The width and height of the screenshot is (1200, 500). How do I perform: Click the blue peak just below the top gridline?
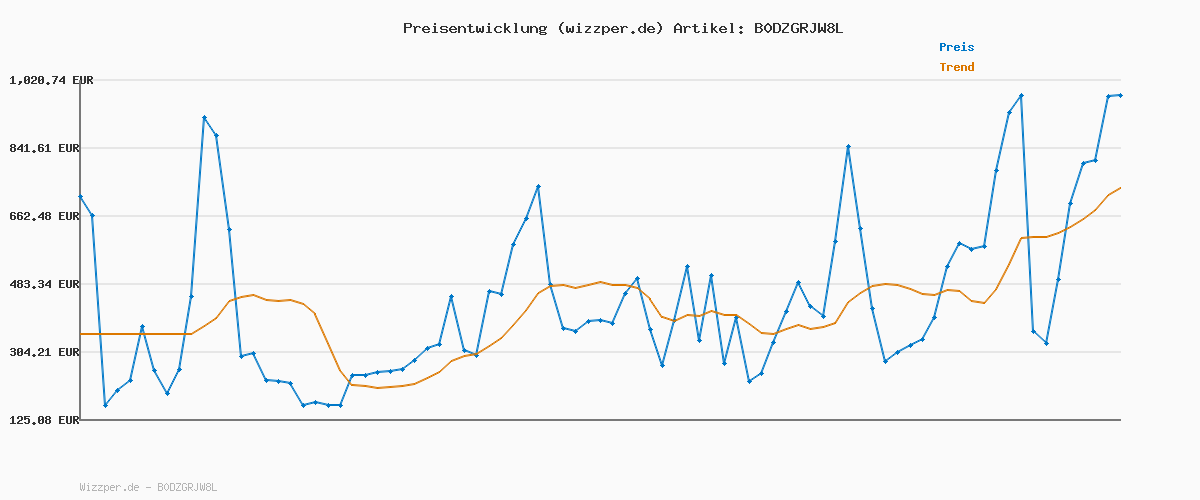click(1021, 96)
